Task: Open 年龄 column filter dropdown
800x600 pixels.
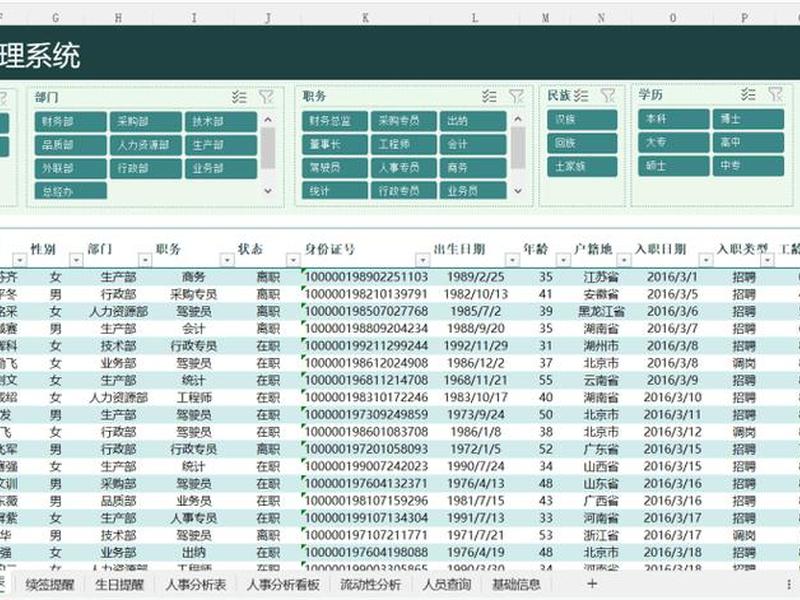Action: [x=563, y=260]
